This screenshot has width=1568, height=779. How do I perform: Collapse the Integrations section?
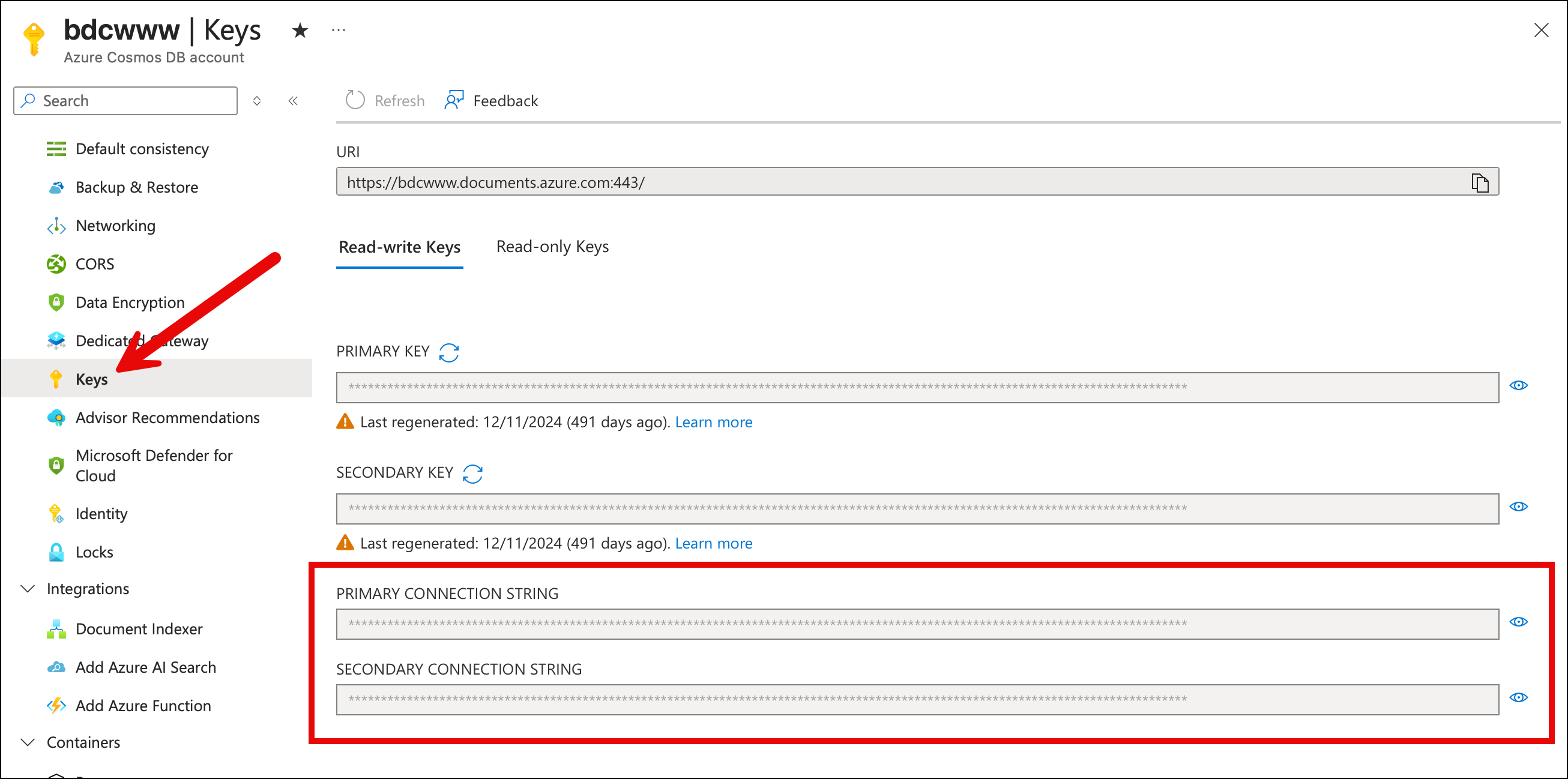click(28, 589)
